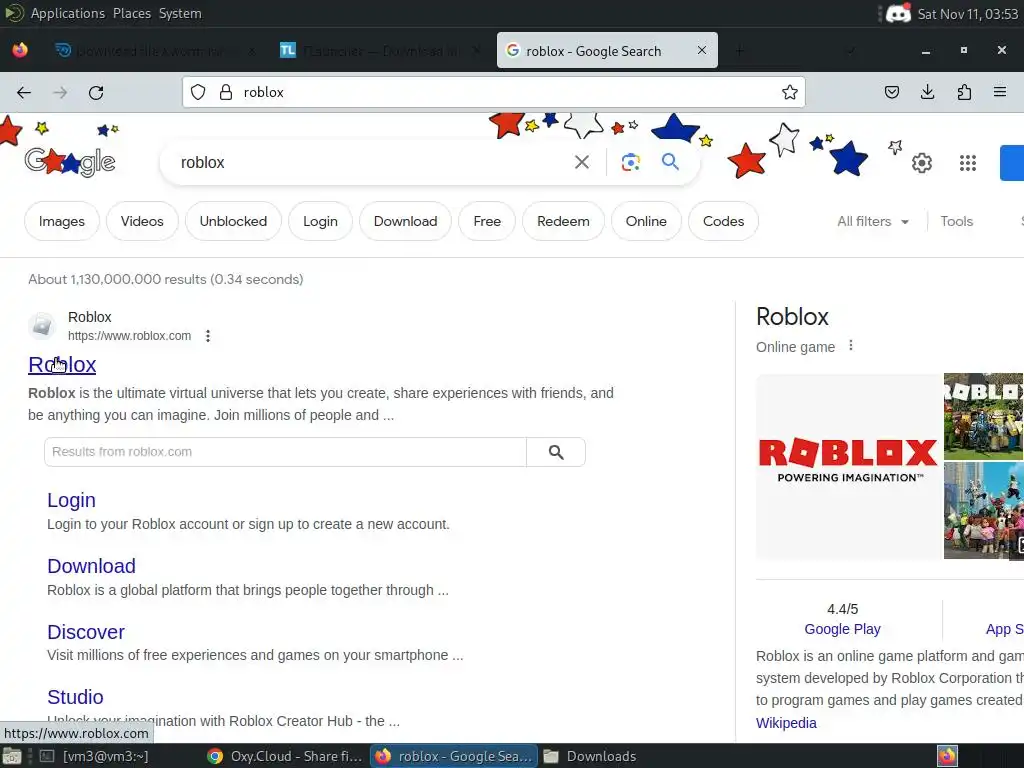
Task: Filter results by Images
Action: pyautogui.click(x=61, y=221)
